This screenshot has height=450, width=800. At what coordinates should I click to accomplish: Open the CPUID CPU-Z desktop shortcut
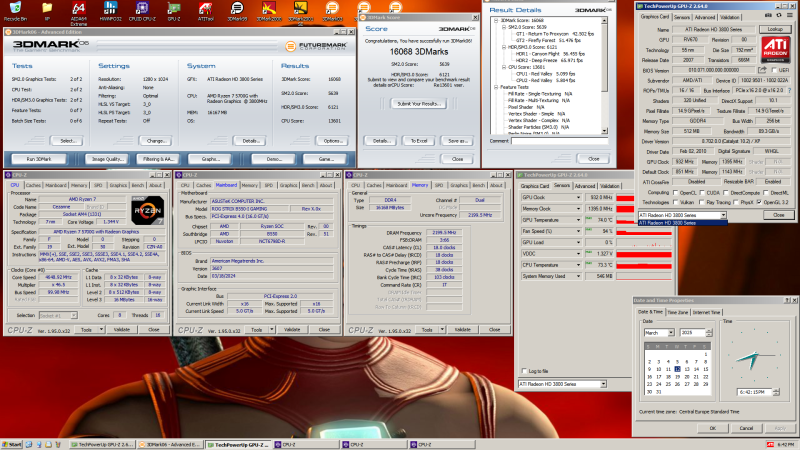click(142, 9)
